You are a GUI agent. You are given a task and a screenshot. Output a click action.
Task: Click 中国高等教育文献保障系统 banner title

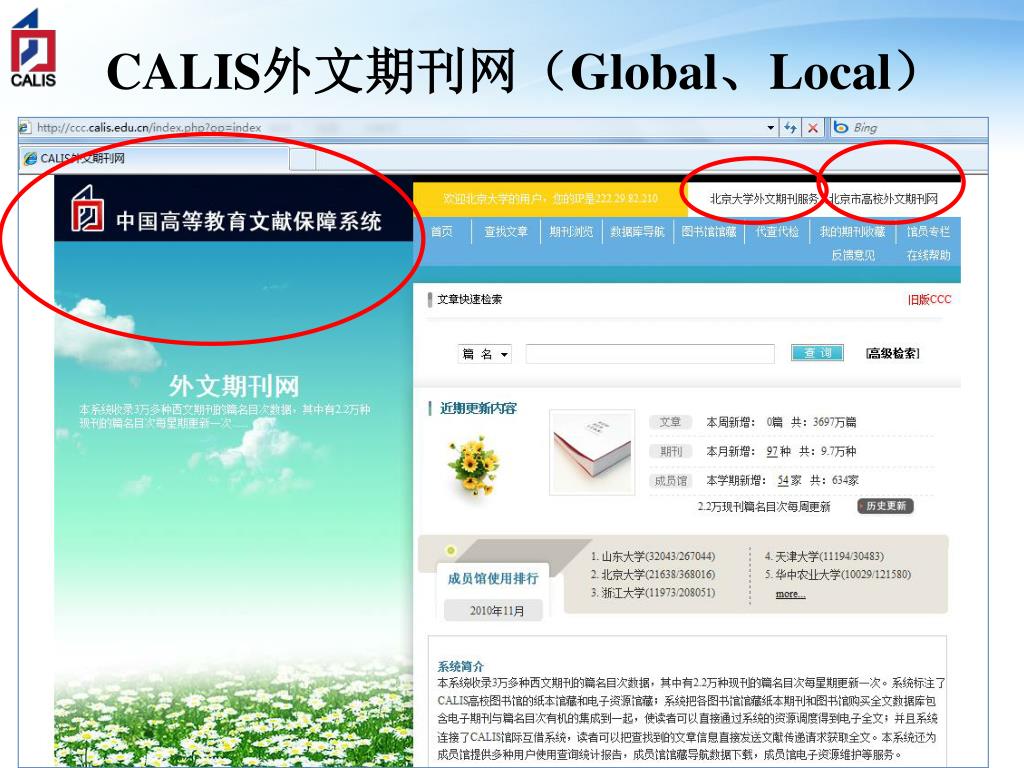pos(248,221)
